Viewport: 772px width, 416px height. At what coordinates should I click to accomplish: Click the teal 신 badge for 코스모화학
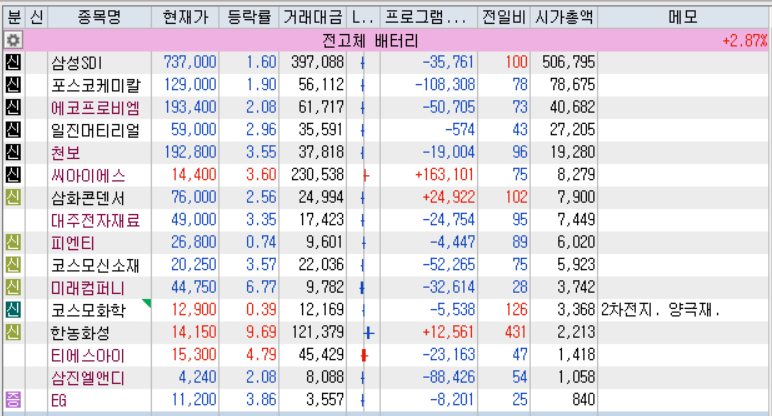[13, 310]
